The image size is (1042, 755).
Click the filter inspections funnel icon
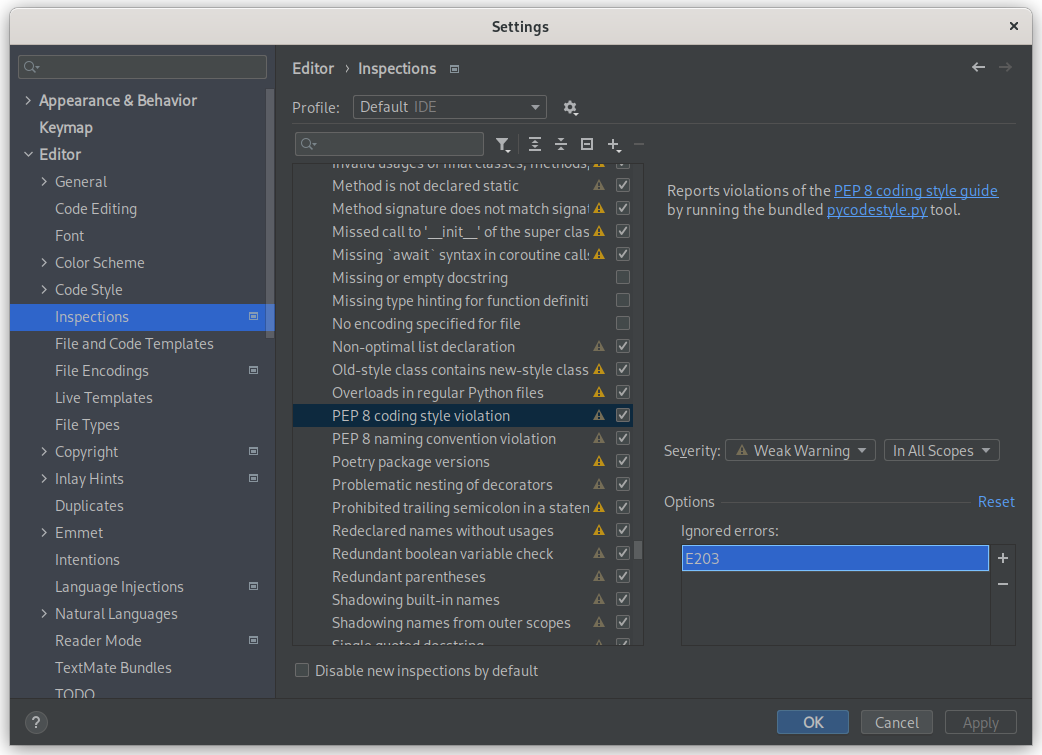click(x=503, y=144)
